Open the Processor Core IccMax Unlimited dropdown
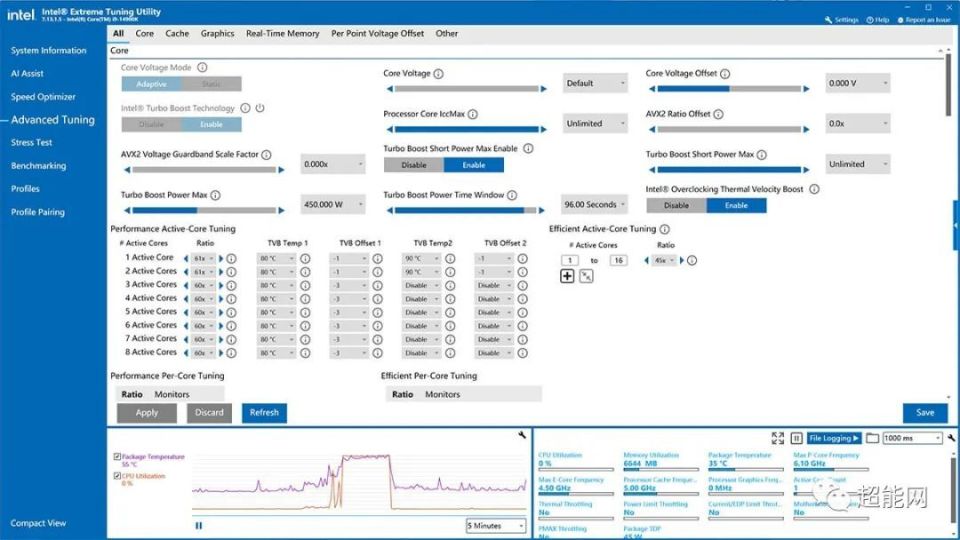This screenshot has height=540, width=960. point(595,124)
